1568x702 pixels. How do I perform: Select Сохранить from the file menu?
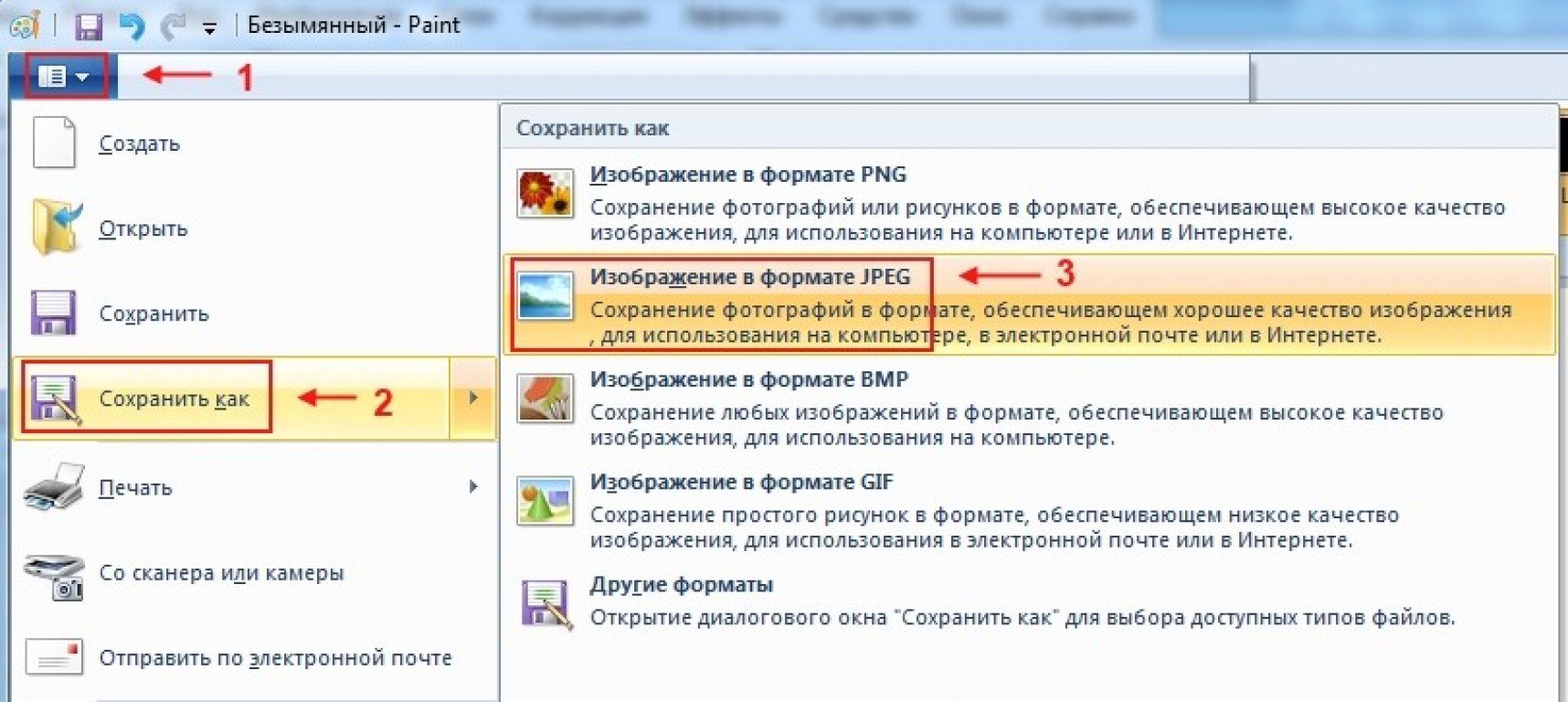click(x=154, y=314)
